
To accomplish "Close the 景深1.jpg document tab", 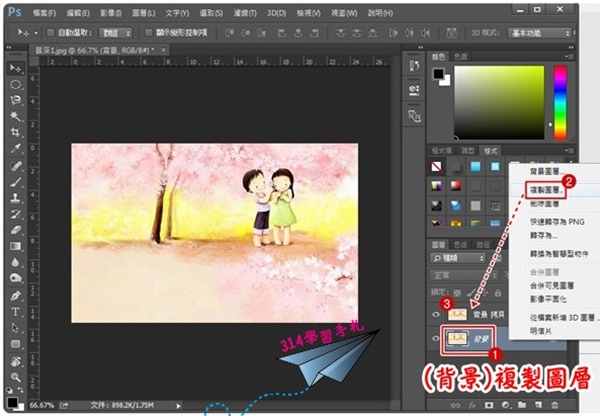I will [x=163, y=50].
